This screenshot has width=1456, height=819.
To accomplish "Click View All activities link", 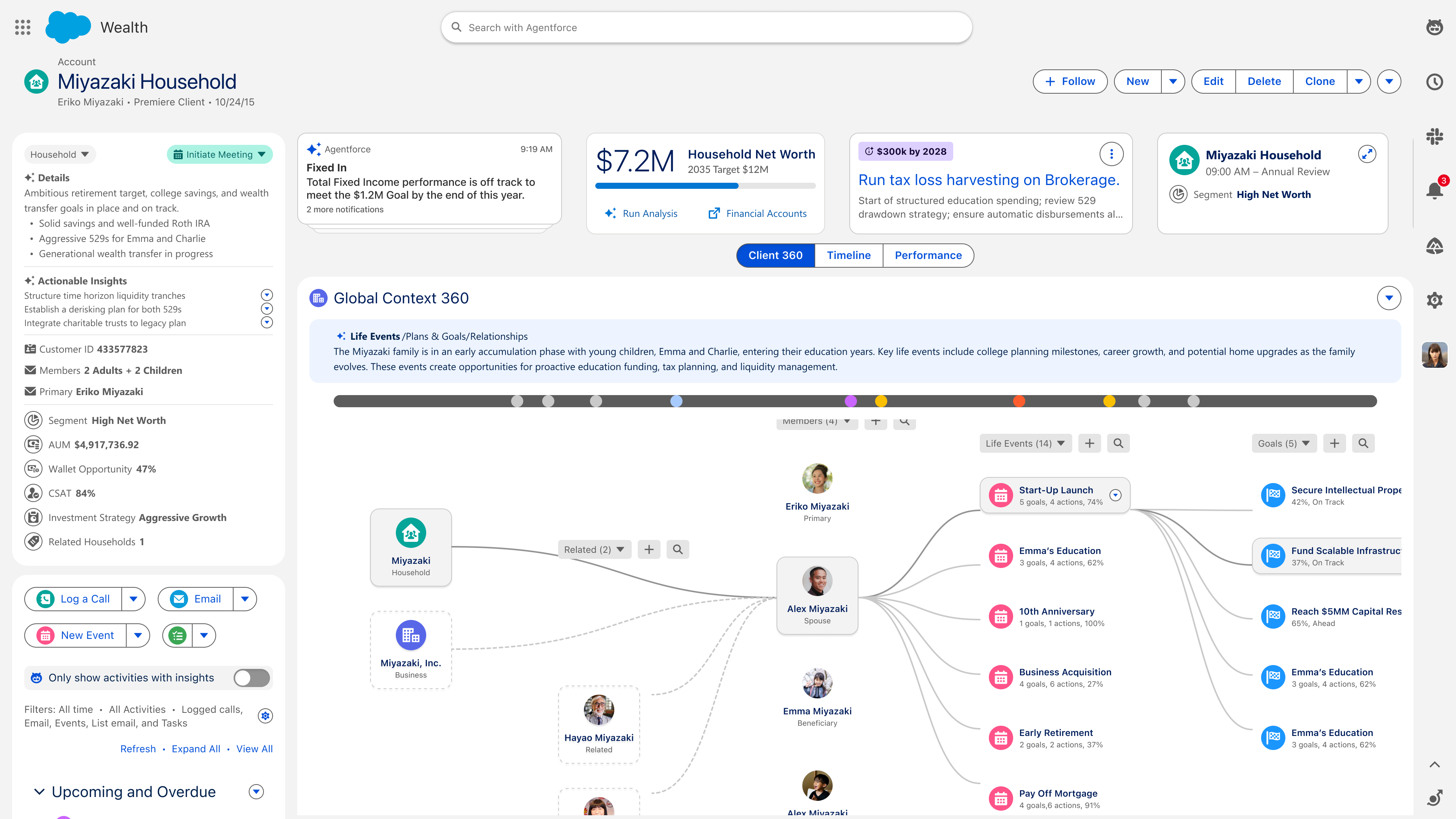I will click(254, 748).
